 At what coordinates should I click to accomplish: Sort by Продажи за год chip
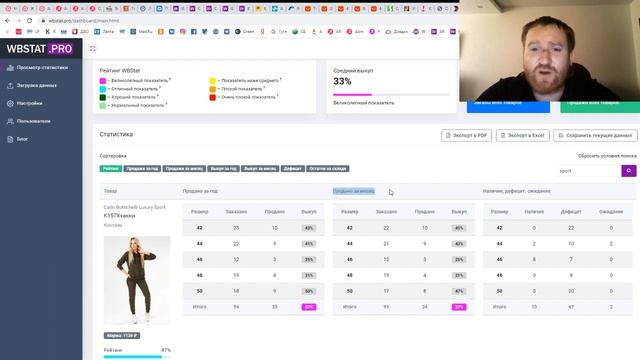pyautogui.click(x=142, y=169)
